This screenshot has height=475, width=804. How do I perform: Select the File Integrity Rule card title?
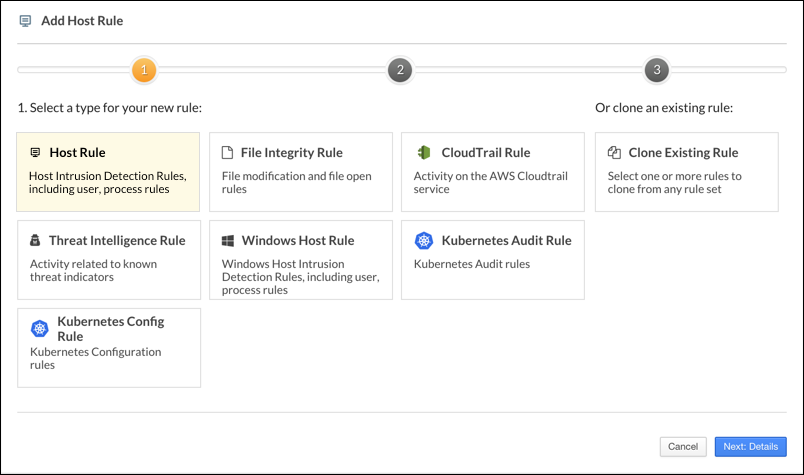[291, 153]
